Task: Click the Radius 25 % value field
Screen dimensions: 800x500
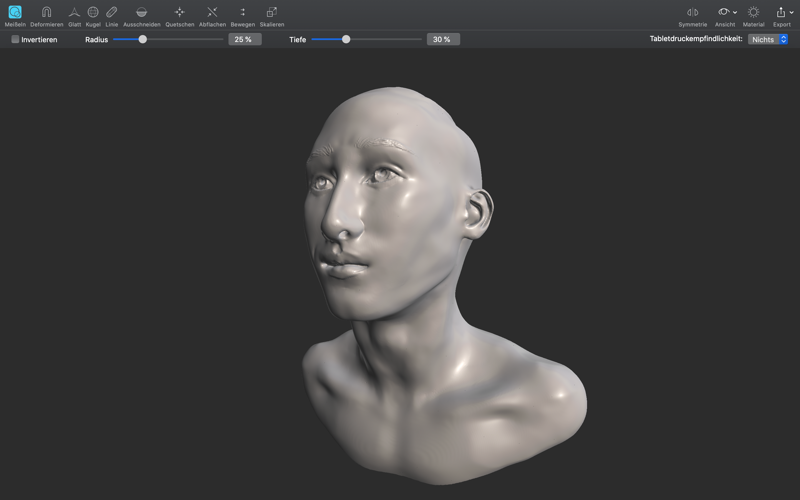Action: pos(244,39)
